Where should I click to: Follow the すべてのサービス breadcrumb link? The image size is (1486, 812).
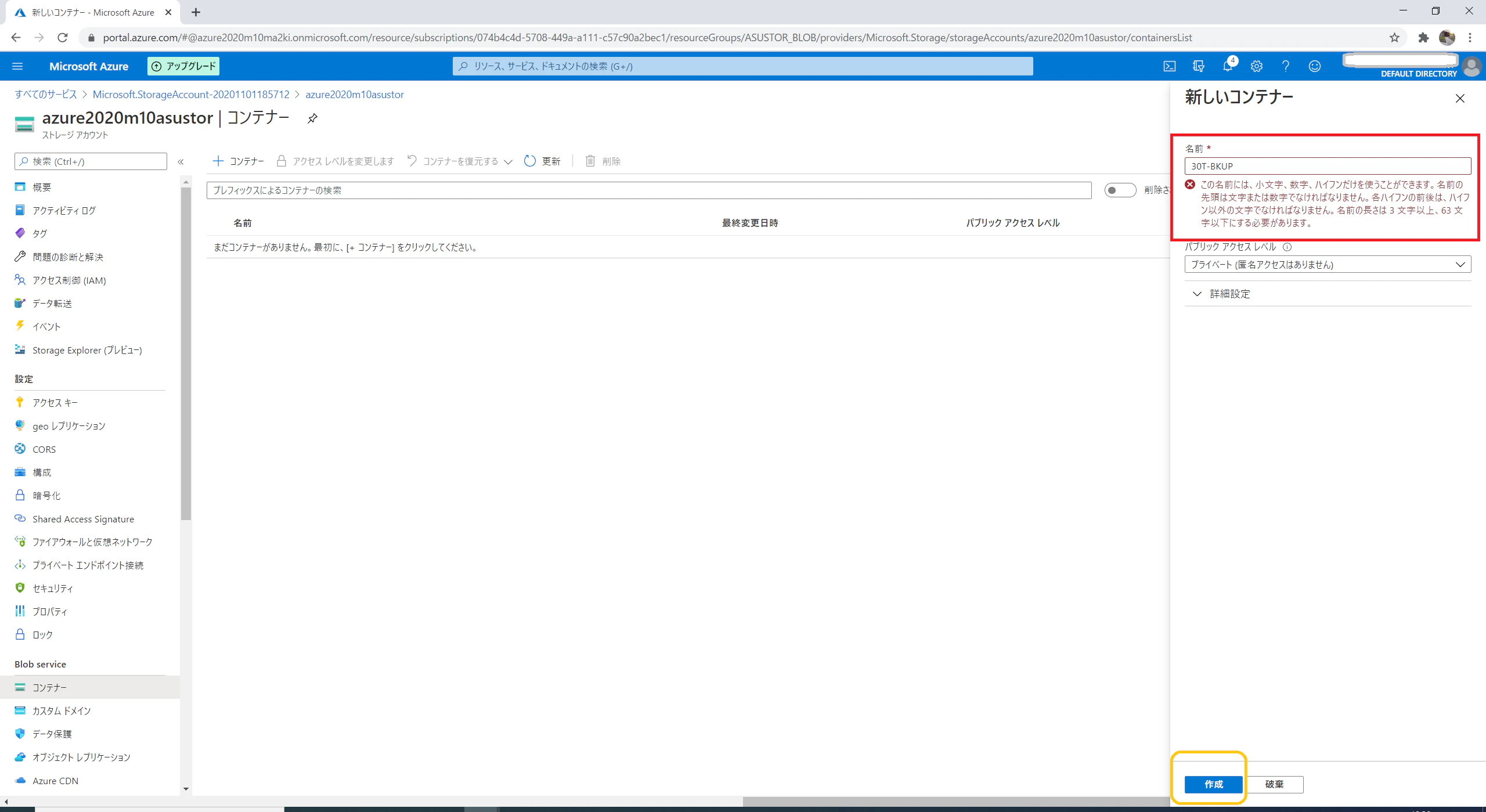click(46, 95)
